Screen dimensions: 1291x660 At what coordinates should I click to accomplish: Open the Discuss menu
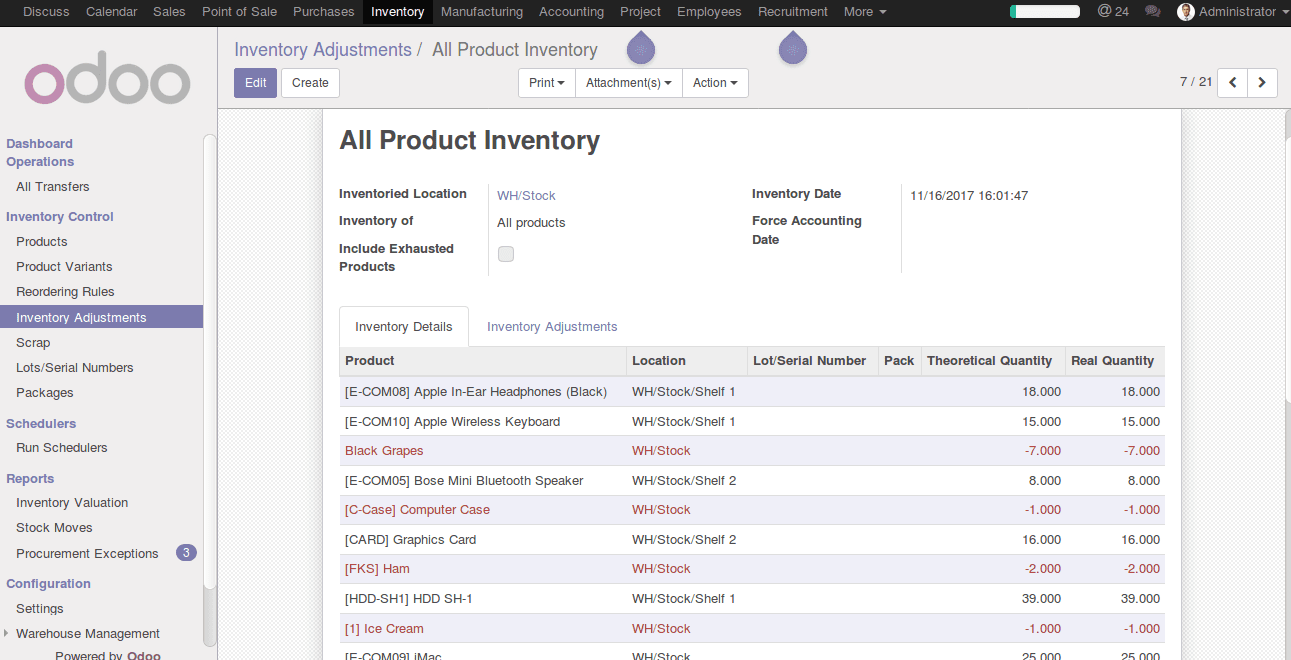[46, 12]
